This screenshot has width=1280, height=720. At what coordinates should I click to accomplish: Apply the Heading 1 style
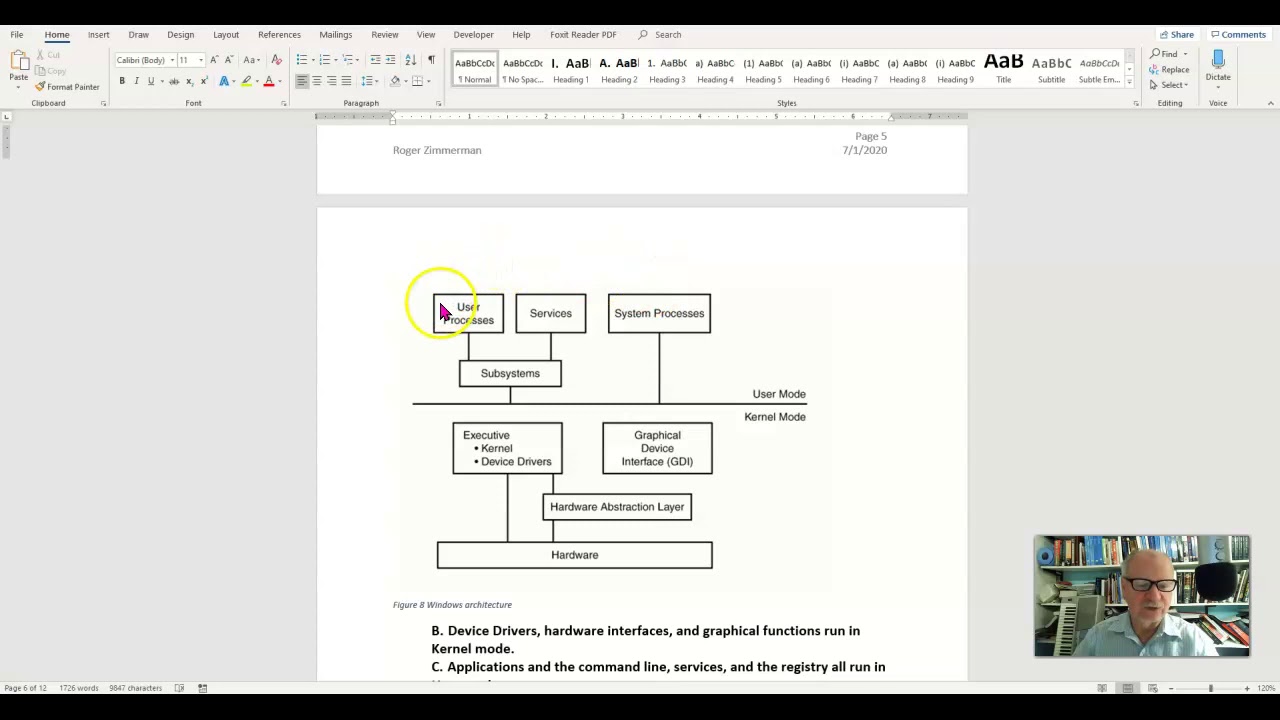[x=571, y=69]
